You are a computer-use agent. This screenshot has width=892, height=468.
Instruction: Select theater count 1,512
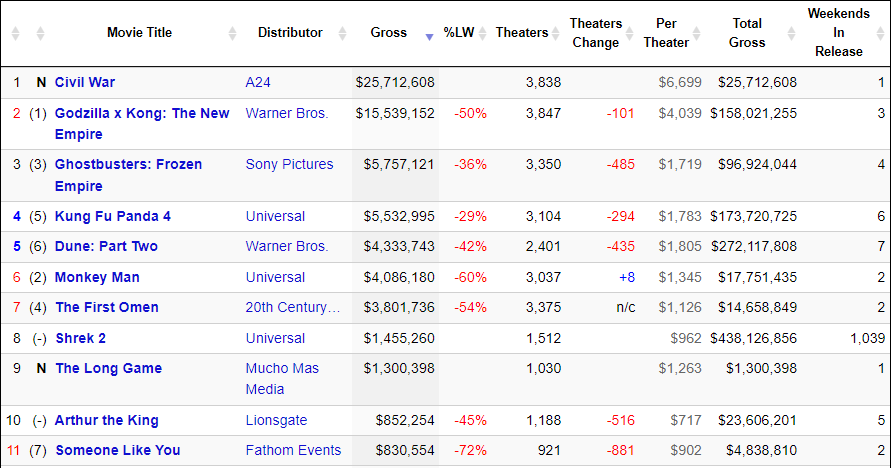coord(543,338)
